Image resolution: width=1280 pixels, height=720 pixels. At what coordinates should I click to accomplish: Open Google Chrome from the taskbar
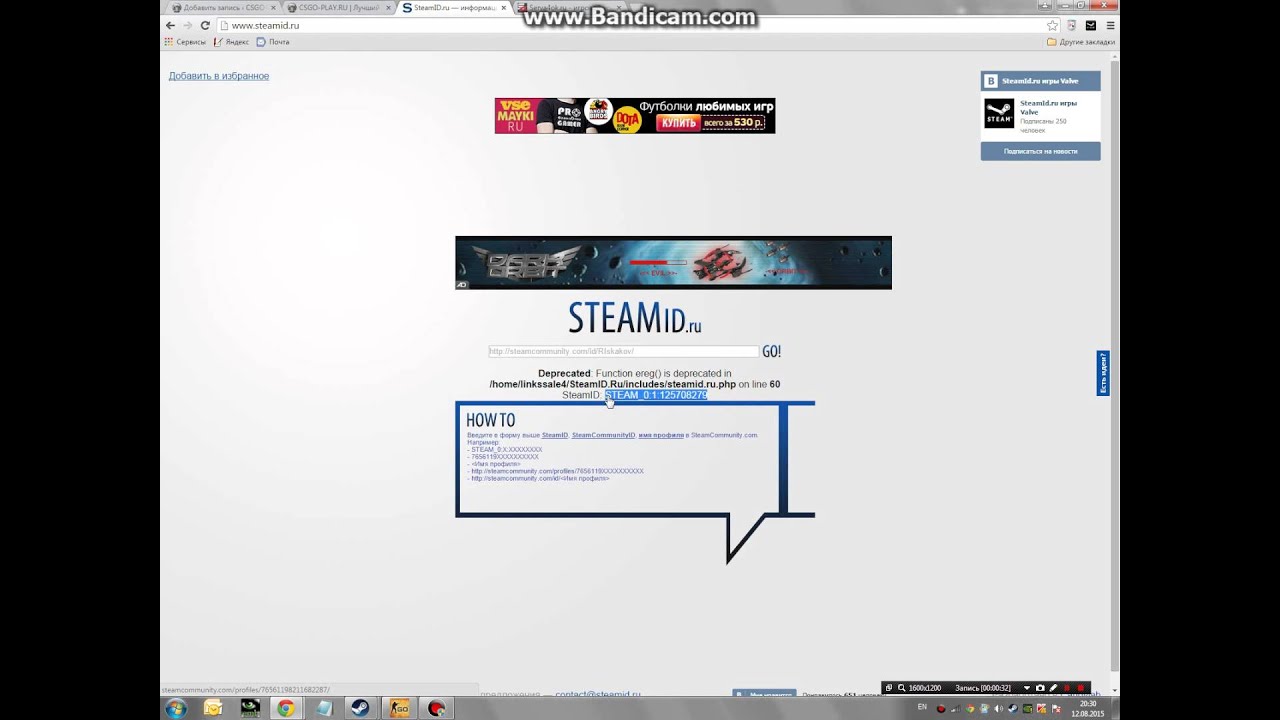point(286,708)
